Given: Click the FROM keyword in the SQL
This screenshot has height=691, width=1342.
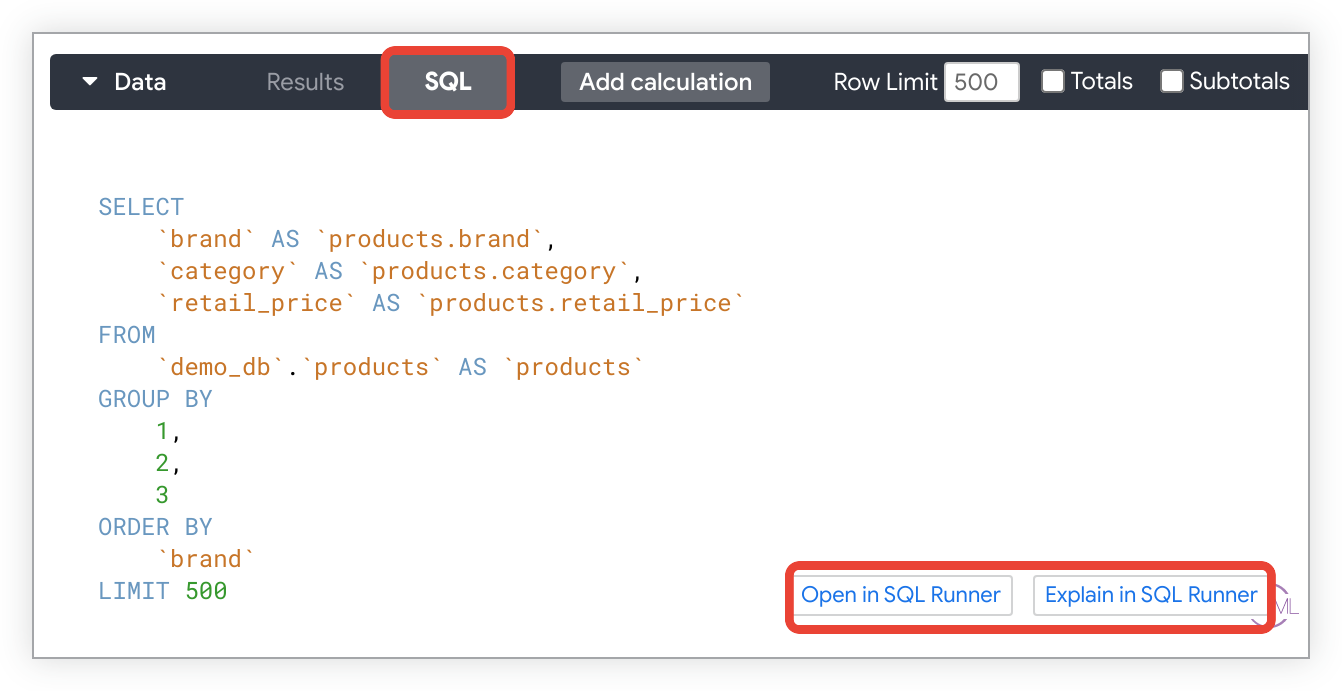Looking at the screenshot, I should pyautogui.click(x=127, y=335).
